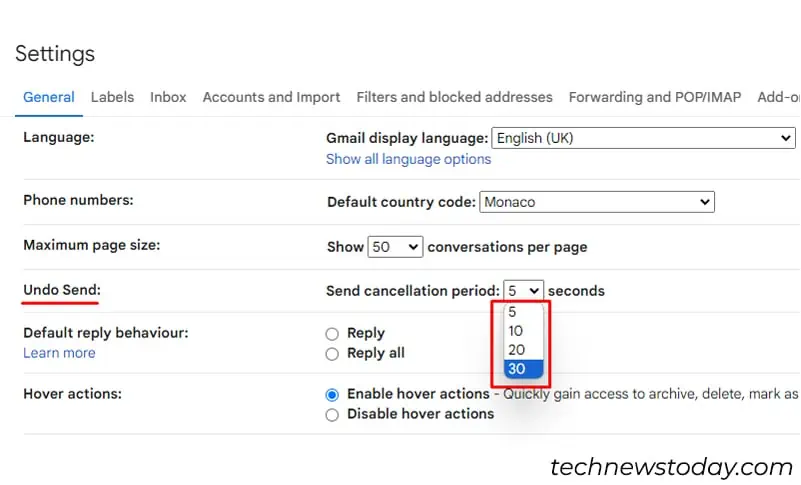
Task: Open the Inbox settings tab
Action: tap(168, 97)
